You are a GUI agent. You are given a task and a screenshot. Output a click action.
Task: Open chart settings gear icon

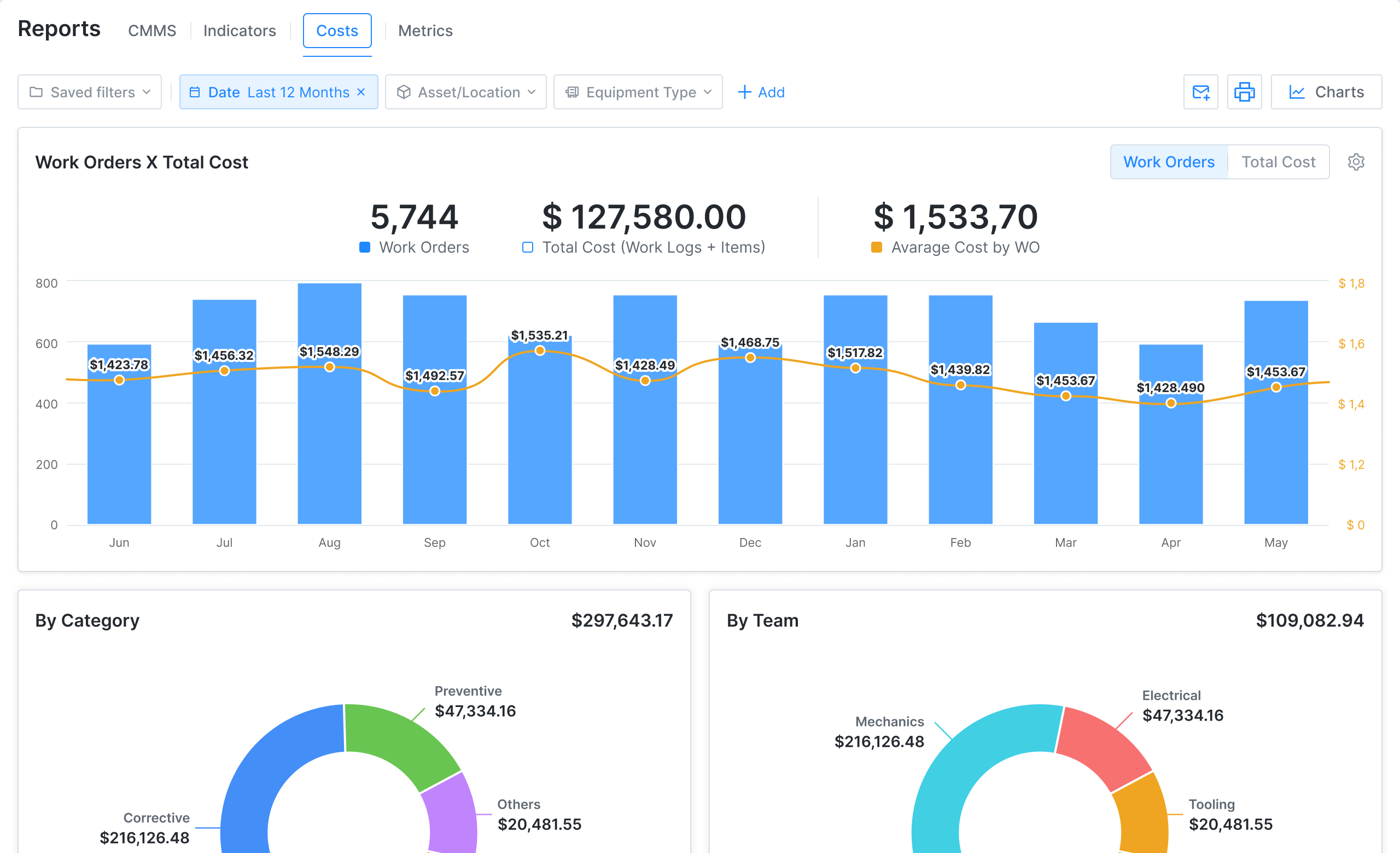(1356, 162)
